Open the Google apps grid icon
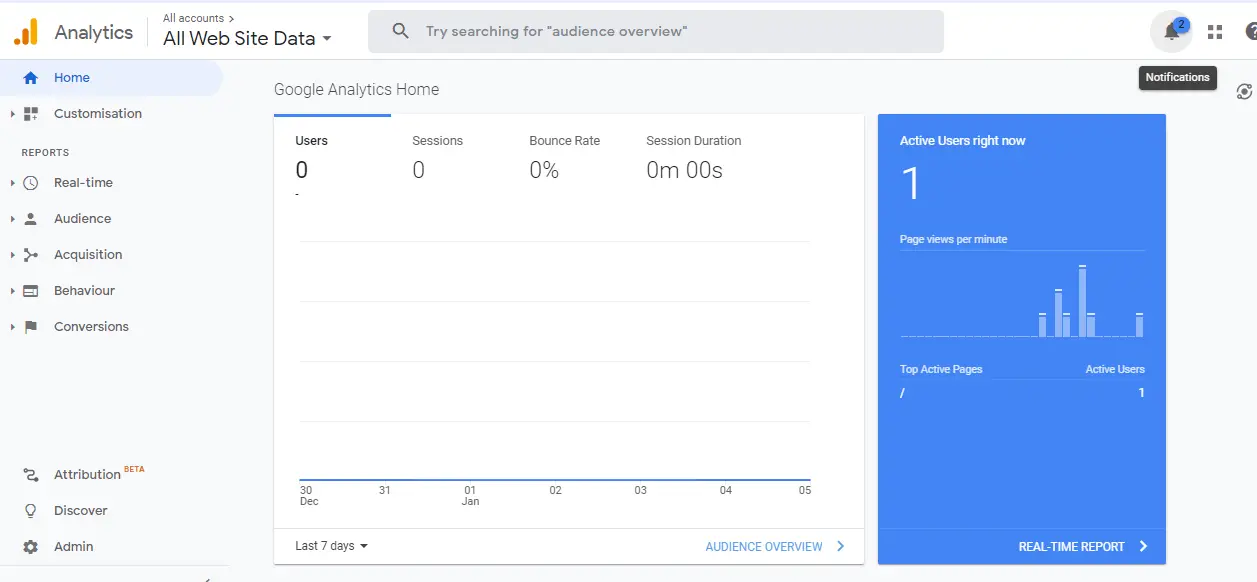This screenshot has width=1257, height=582. point(1215,32)
